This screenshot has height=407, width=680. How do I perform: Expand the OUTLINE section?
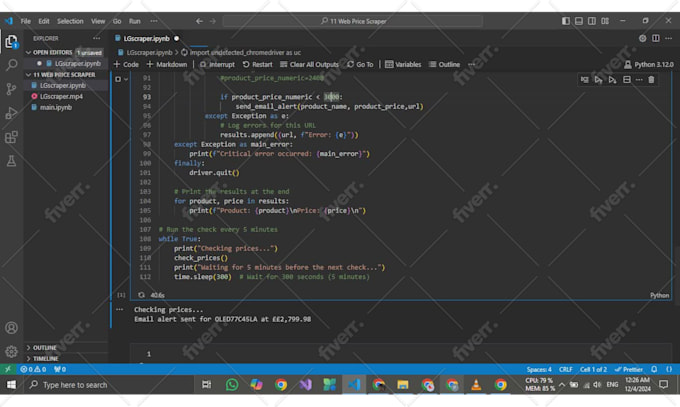[x=44, y=348]
